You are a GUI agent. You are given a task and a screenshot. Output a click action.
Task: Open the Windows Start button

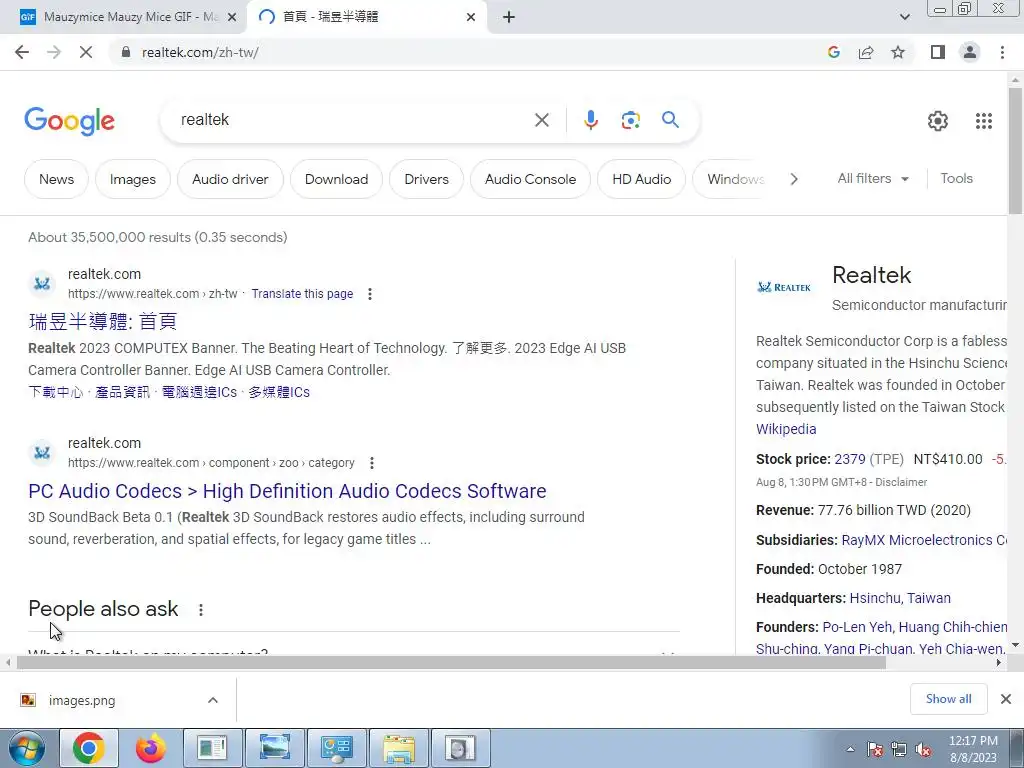pyautogui.click(x=27, y=748)
